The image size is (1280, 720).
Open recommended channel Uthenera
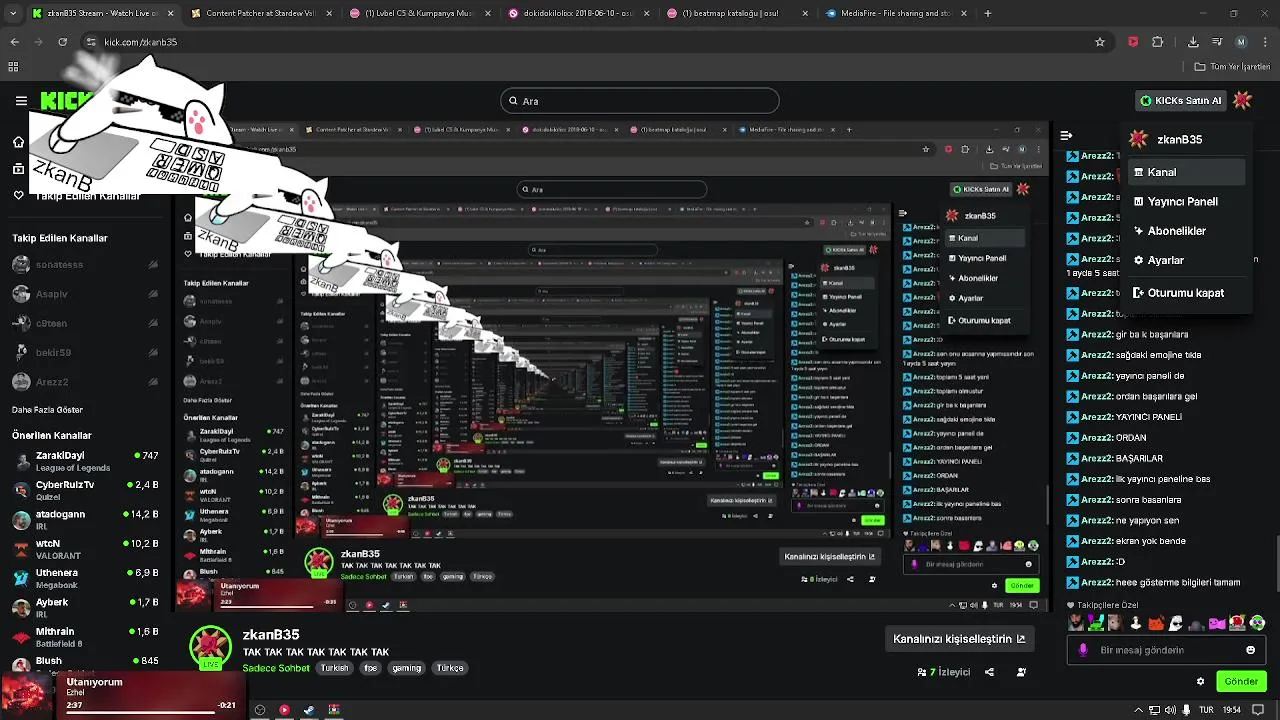pos(85,579)
